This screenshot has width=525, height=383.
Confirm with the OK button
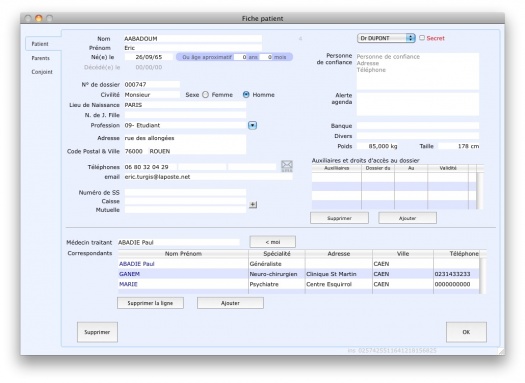click(x=466, y=332)
